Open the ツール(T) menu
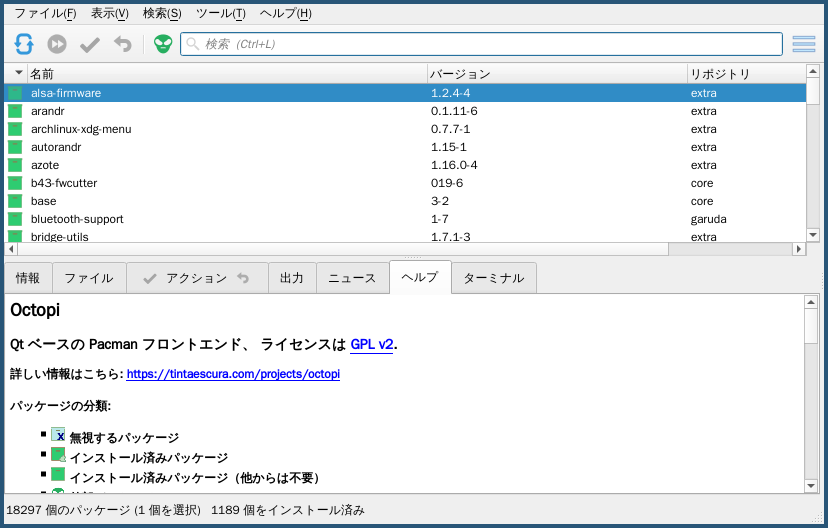 [221, 13]
